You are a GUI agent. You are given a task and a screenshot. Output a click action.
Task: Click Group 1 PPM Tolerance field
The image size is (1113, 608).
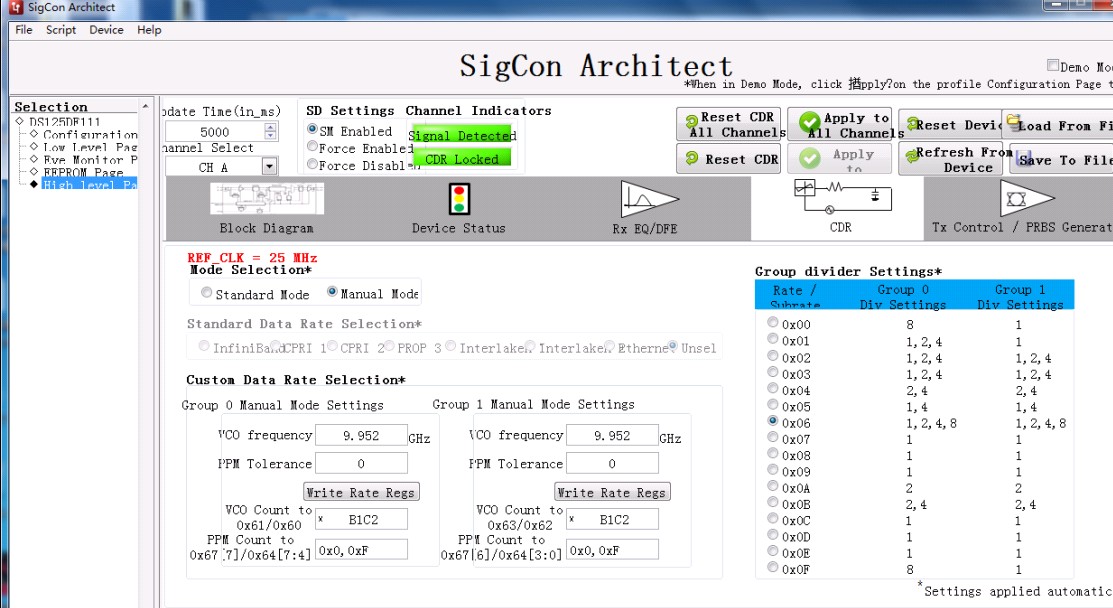pos(613,463)
